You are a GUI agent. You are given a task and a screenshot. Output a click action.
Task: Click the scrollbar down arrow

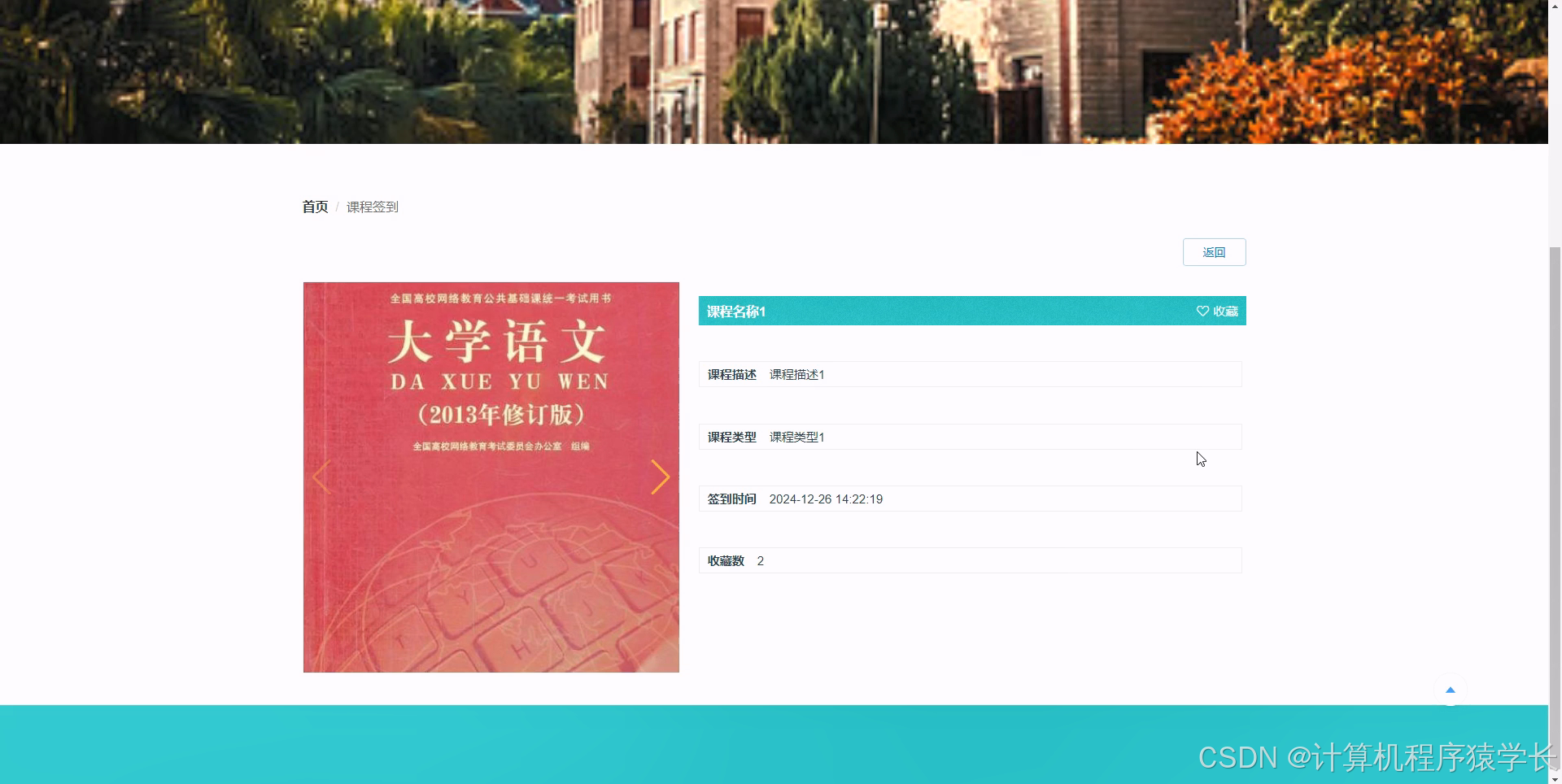pyautogui.click(x=1555, y=777)
